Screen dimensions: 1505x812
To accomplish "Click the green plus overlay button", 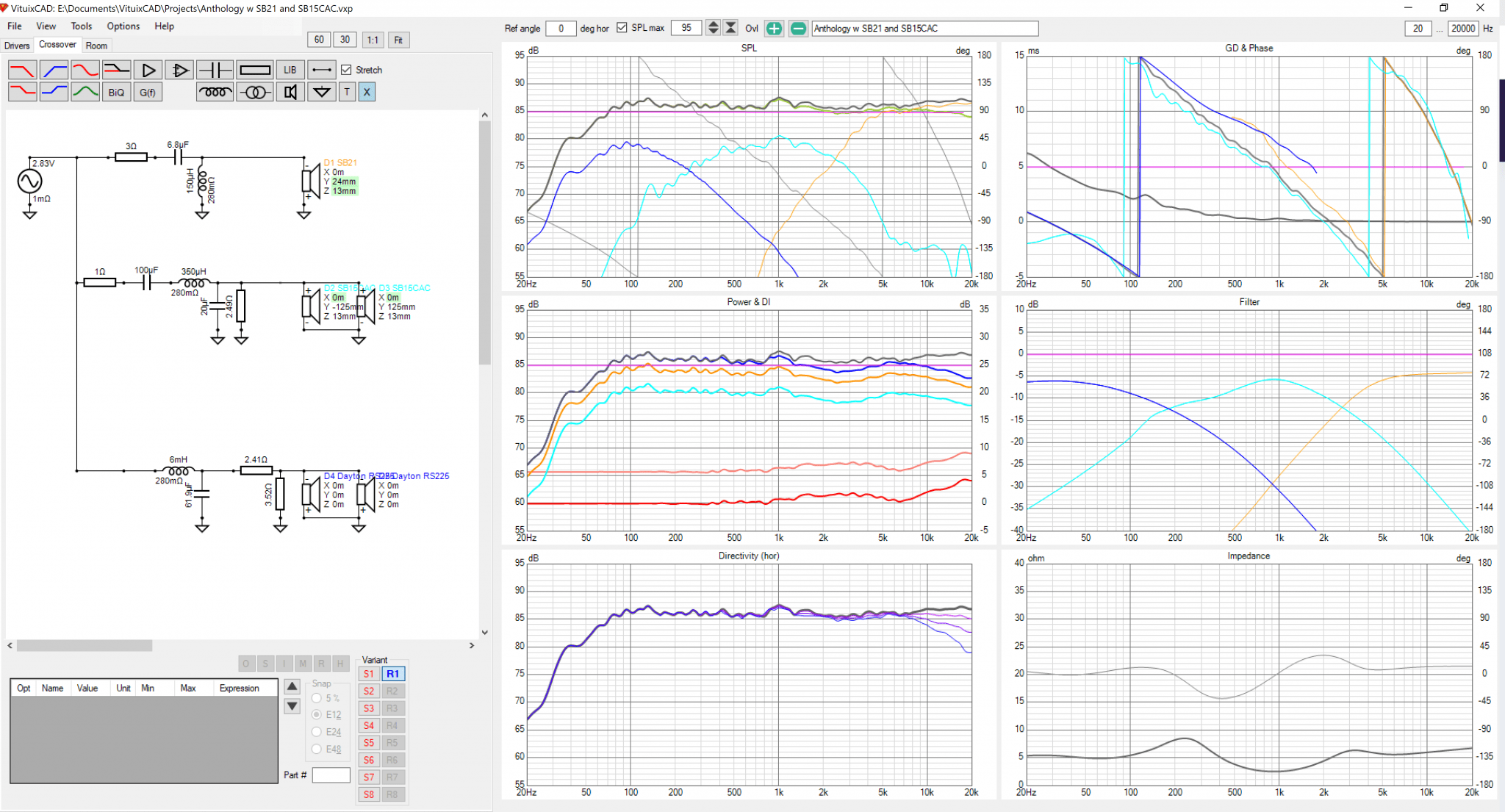I will (774, 29).
